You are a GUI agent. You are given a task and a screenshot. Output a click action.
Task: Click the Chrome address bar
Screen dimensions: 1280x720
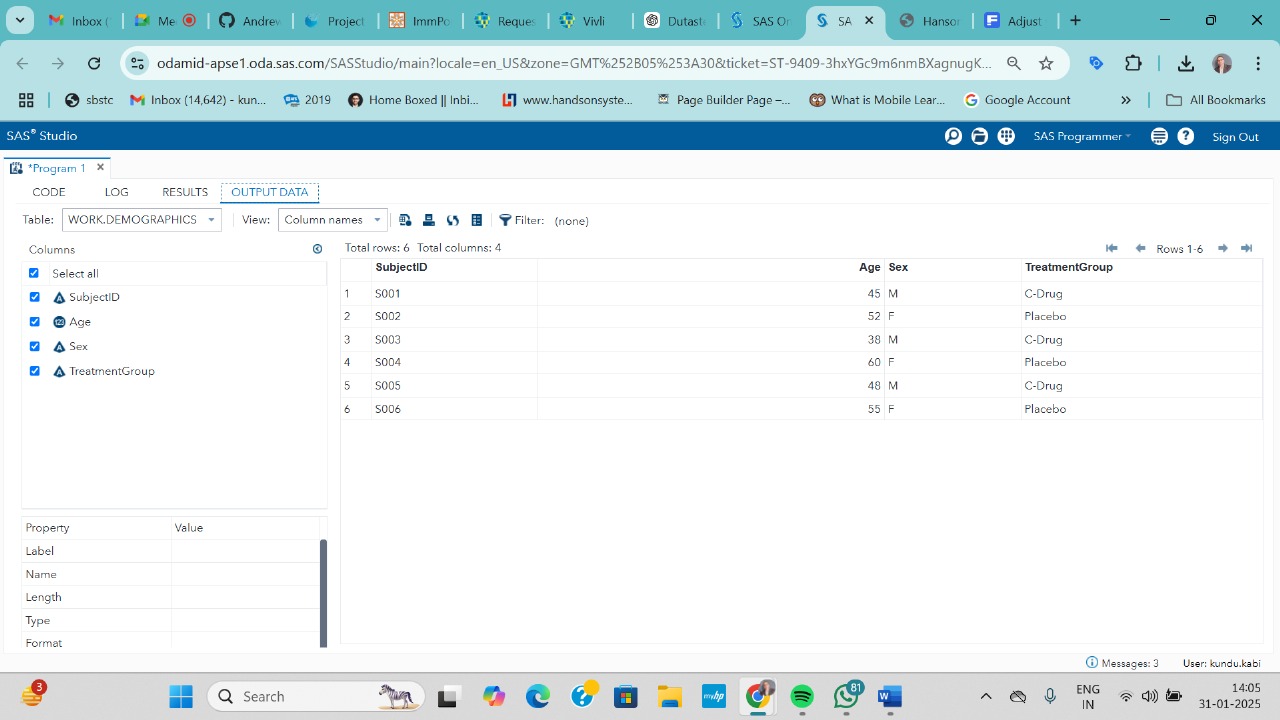pyautogui.click(x=574, y=63)
